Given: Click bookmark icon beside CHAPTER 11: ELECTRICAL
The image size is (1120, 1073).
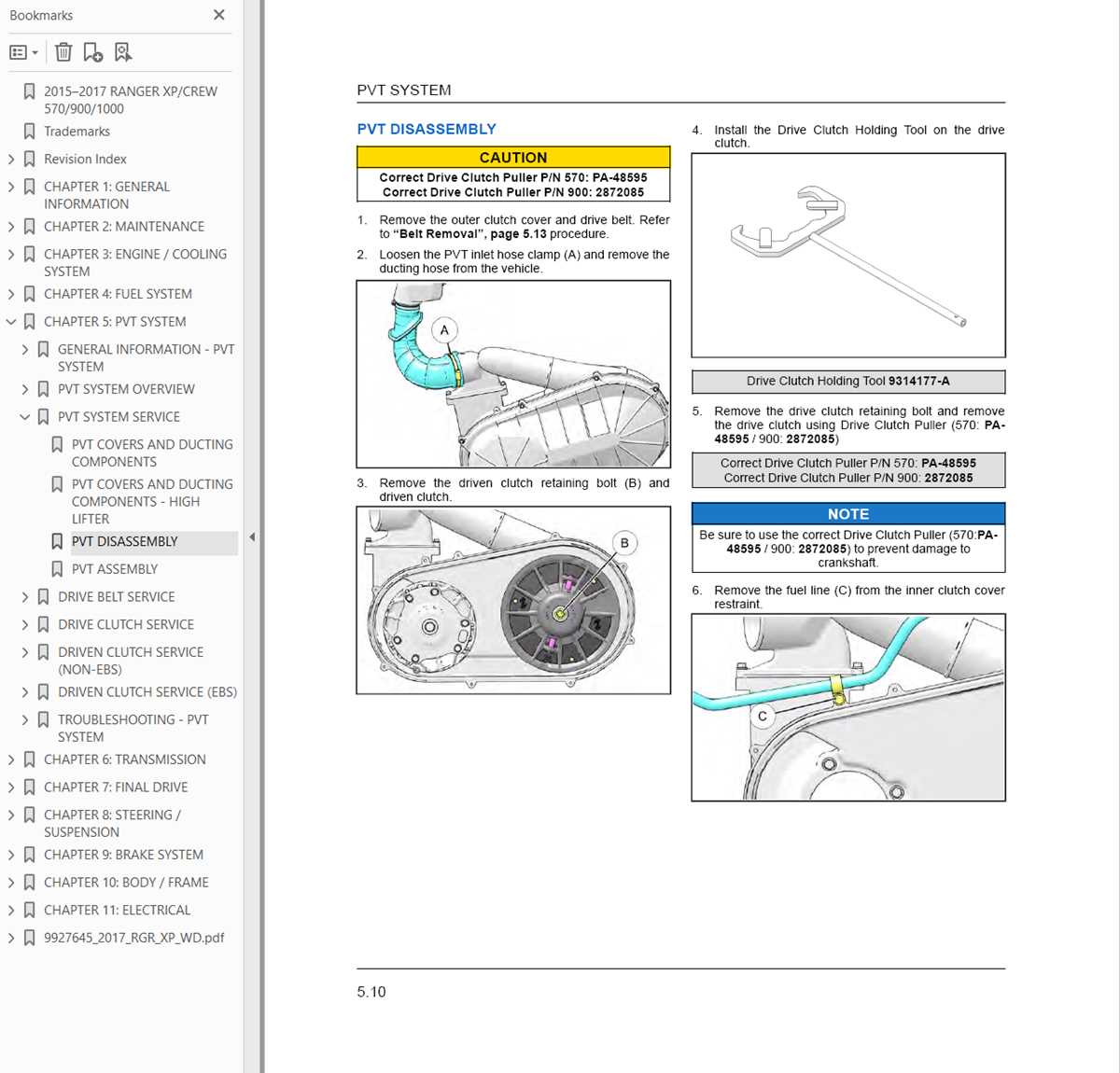Looking at the screenshot, I should [30, 911].
